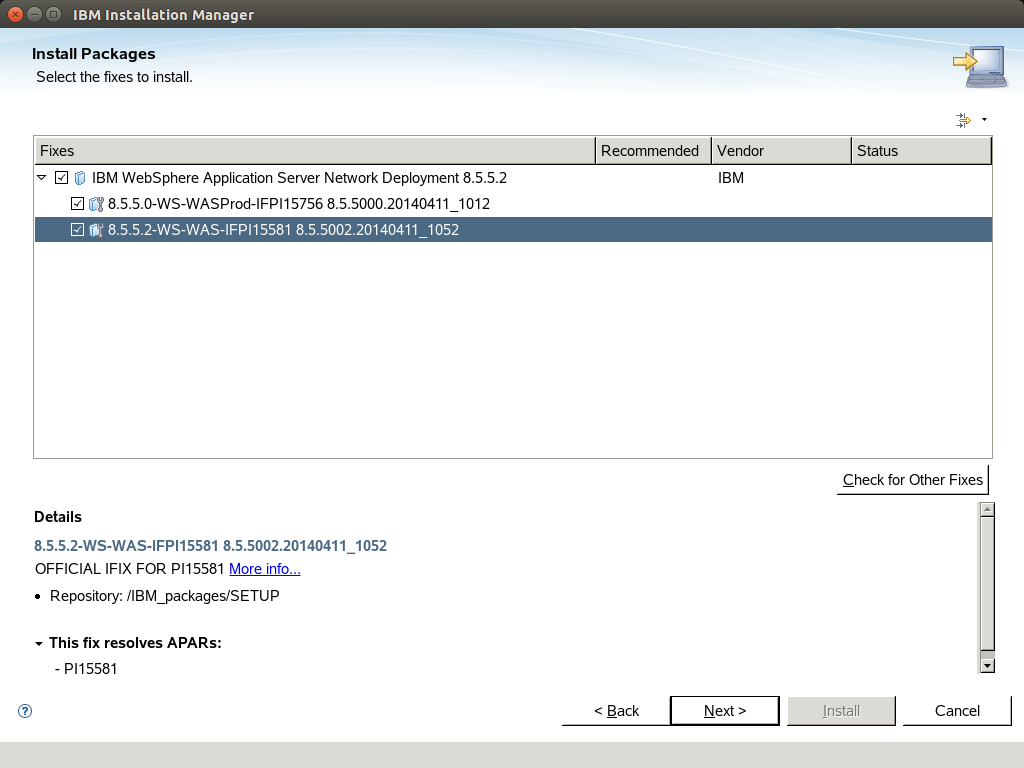Proceed with the Next > button
Screen dimensions: 1024x768
(725, 711)
